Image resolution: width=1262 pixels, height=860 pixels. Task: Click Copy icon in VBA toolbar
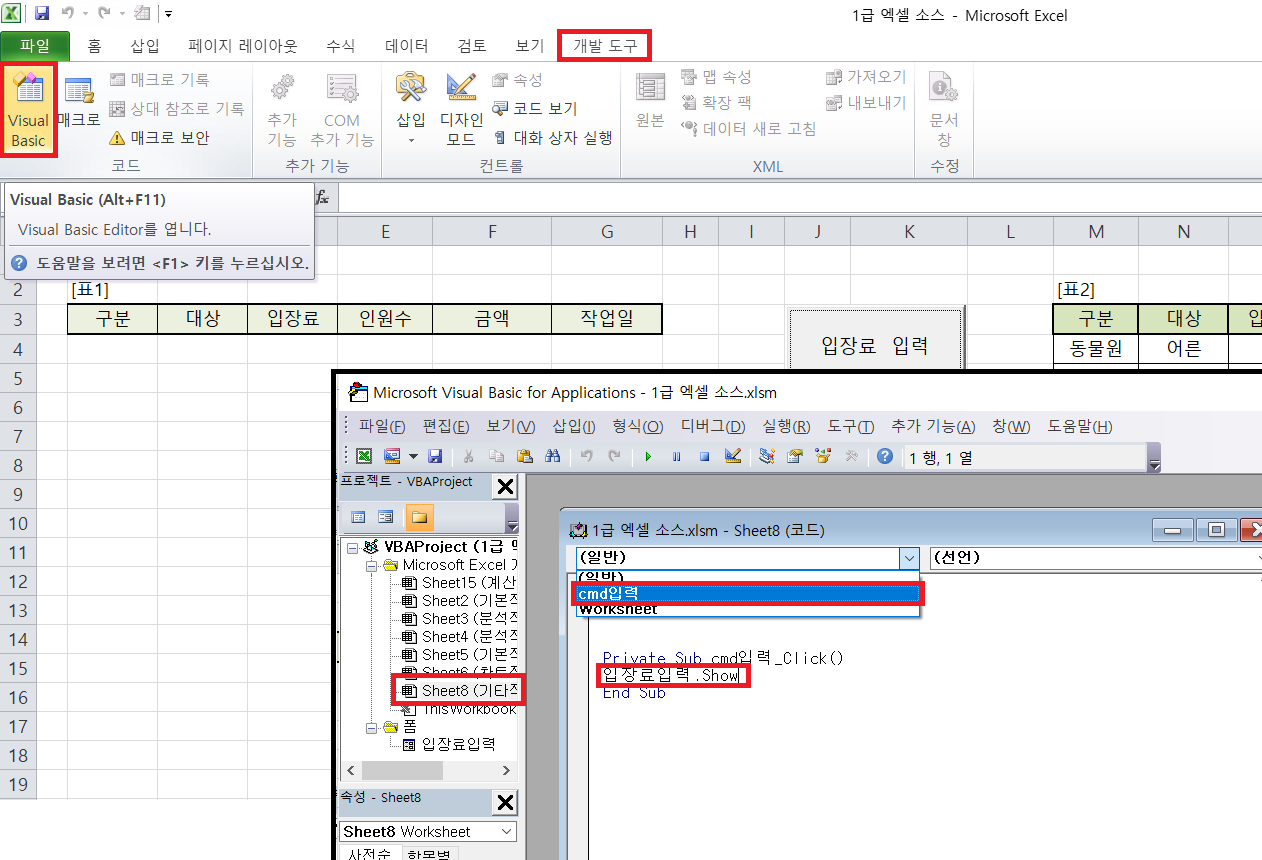coord(497,456)
